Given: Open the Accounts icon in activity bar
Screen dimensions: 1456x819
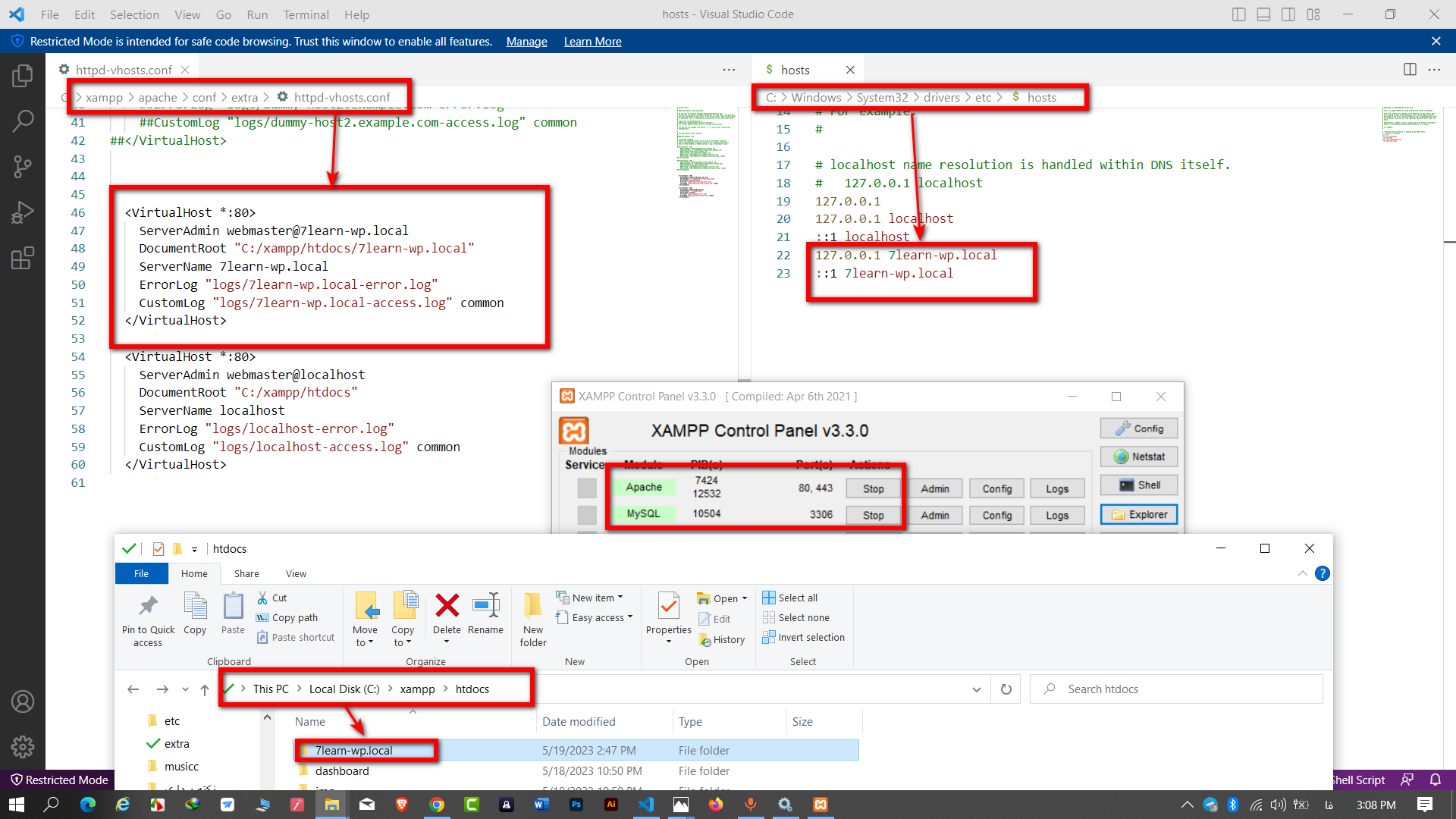Looking at the screenshot, I should coord(23,701).
